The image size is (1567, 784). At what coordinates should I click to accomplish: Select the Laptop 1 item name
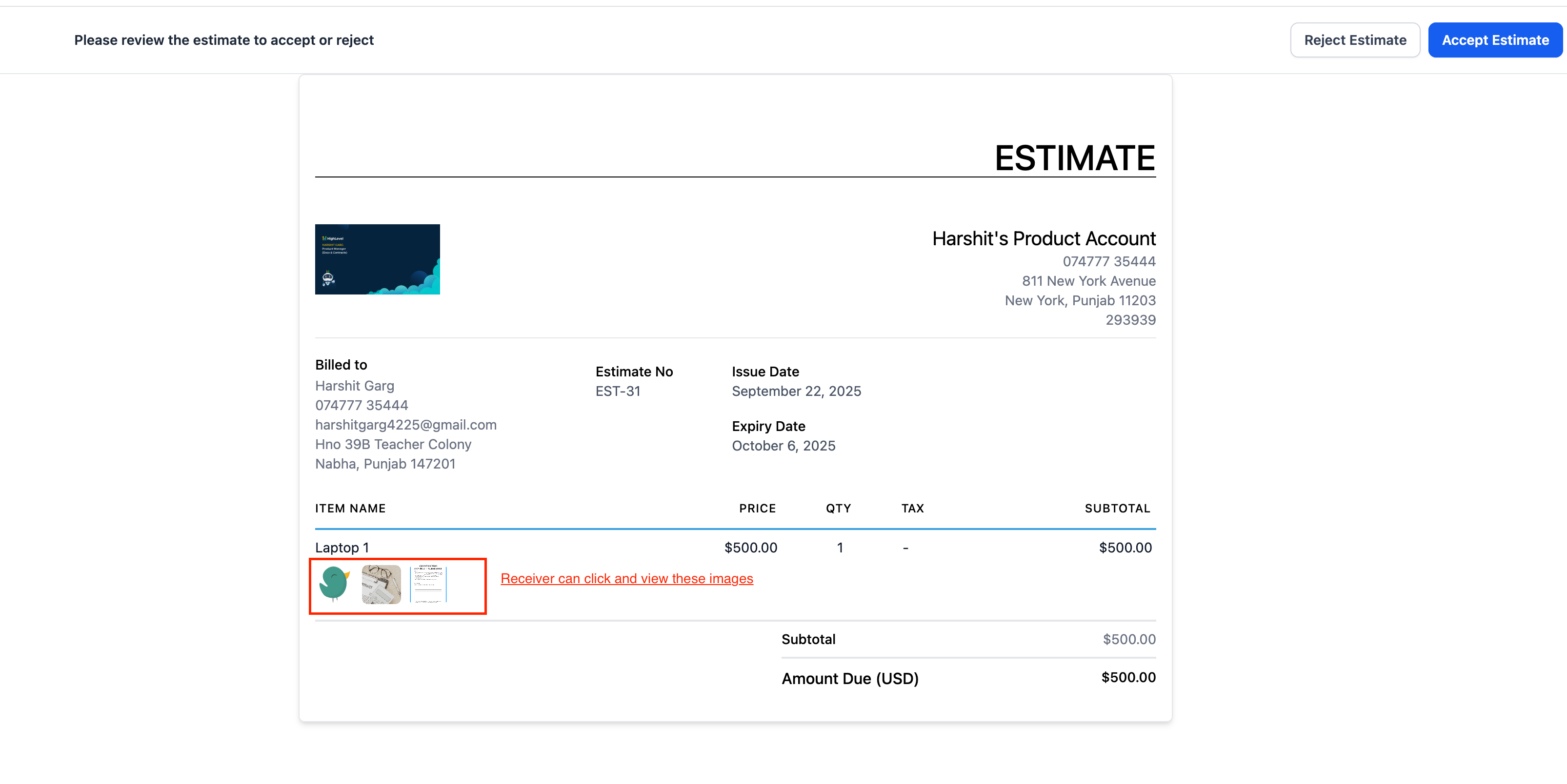[x=342, y=548]
